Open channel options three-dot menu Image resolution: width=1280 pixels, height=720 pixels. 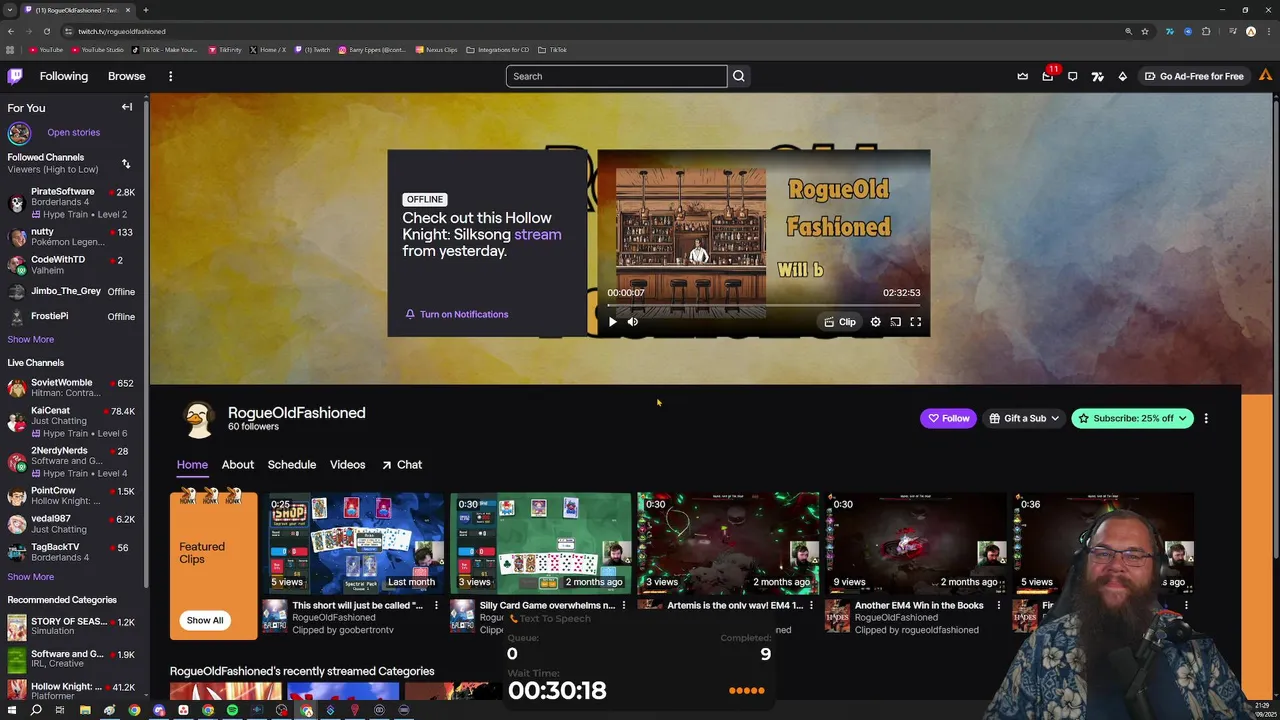(1206, 418)
